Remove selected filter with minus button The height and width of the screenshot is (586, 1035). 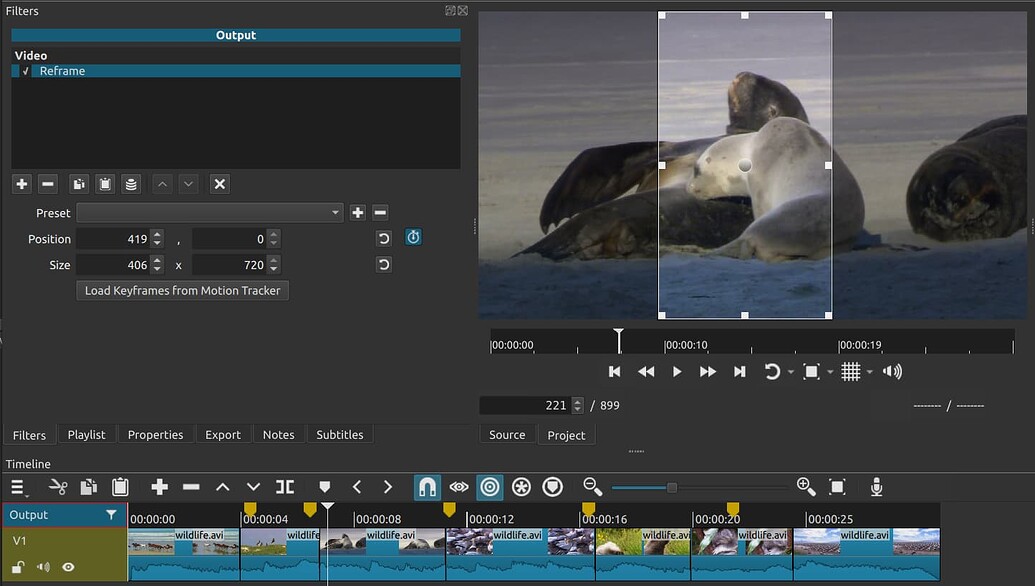click(48, 184)
